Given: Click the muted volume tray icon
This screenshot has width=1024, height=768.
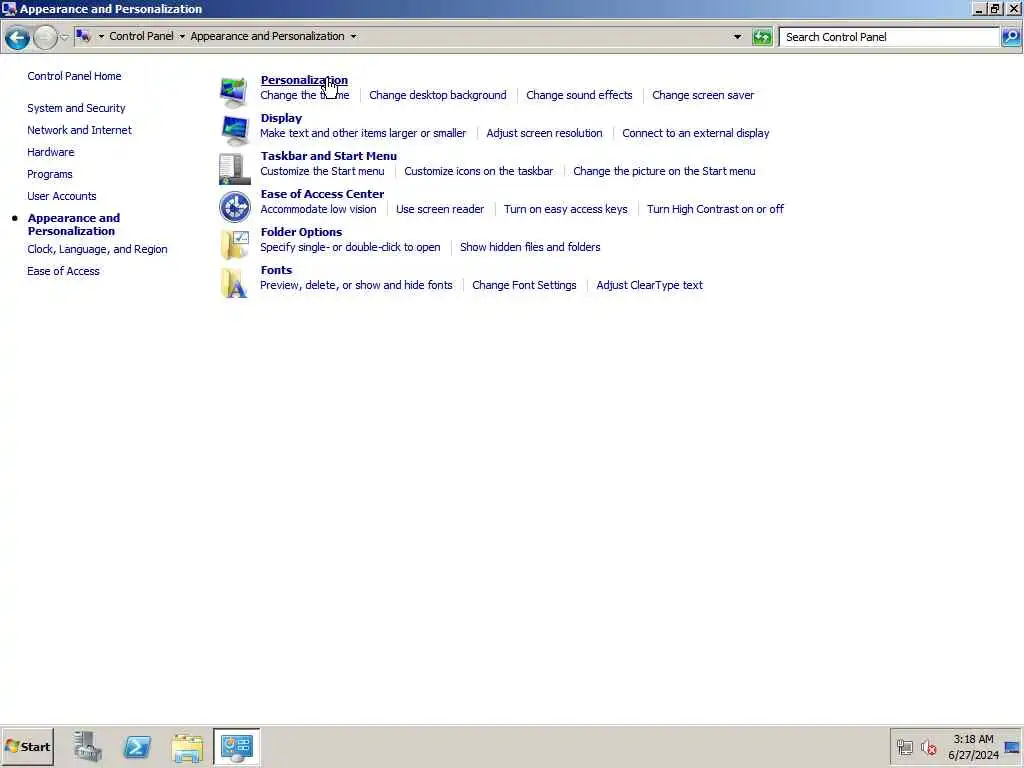Looking at the screenshot, I should 928,747.
